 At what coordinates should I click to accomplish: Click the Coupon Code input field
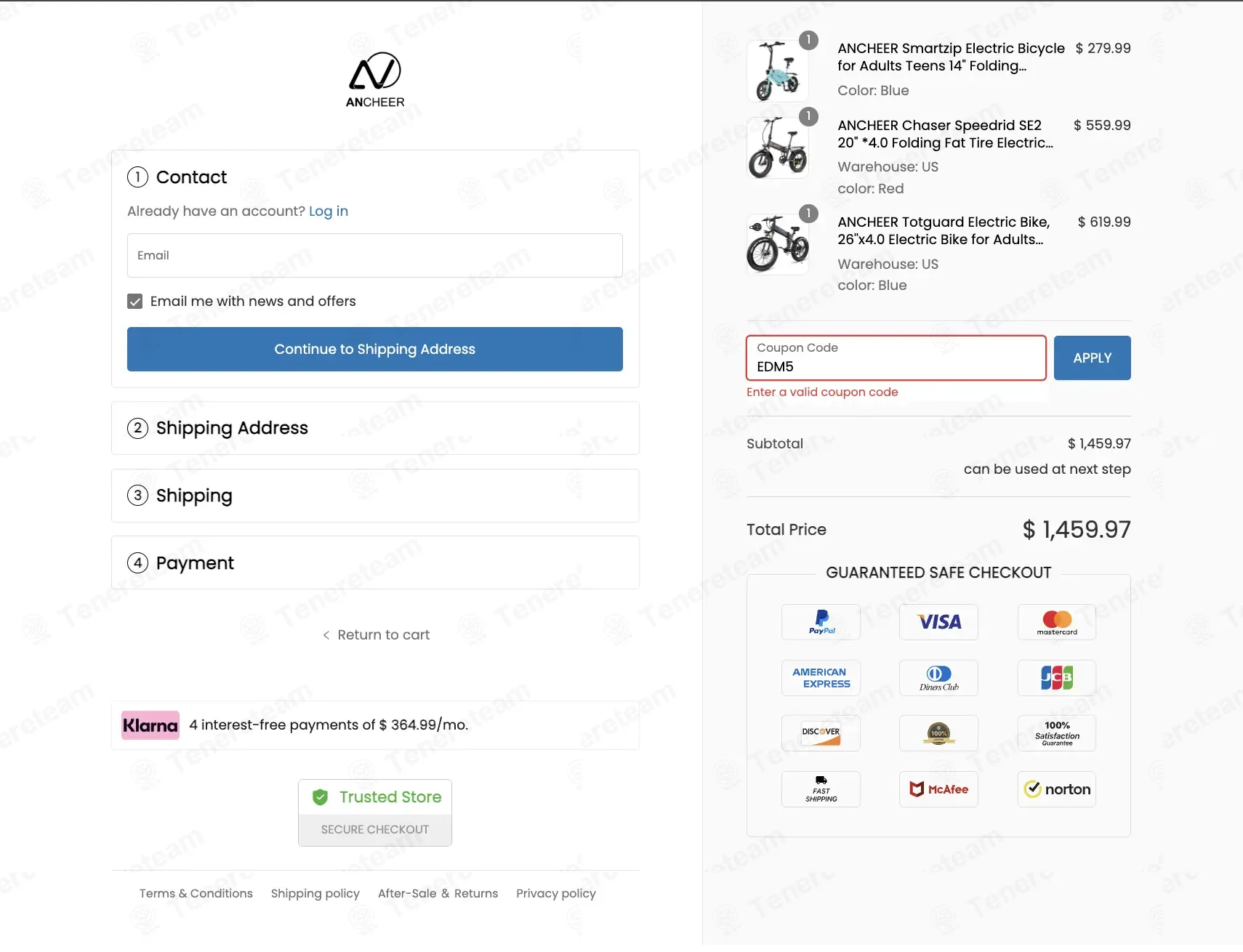coord(896,358)
